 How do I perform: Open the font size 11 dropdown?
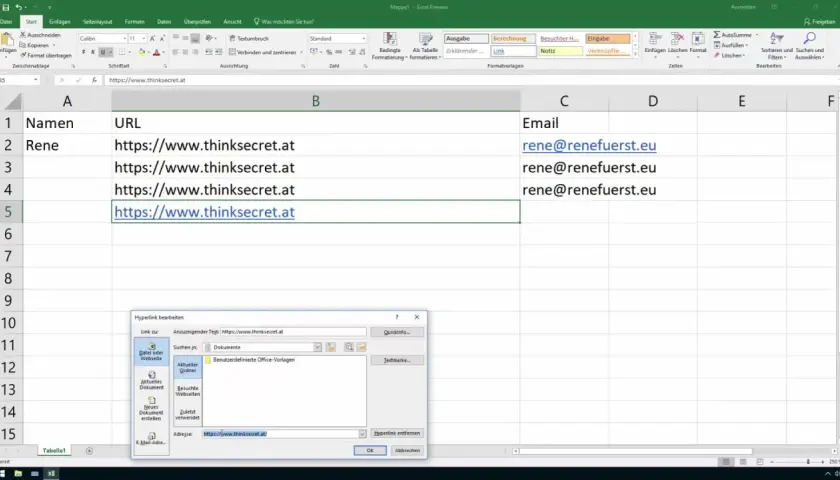click(144, 39)
